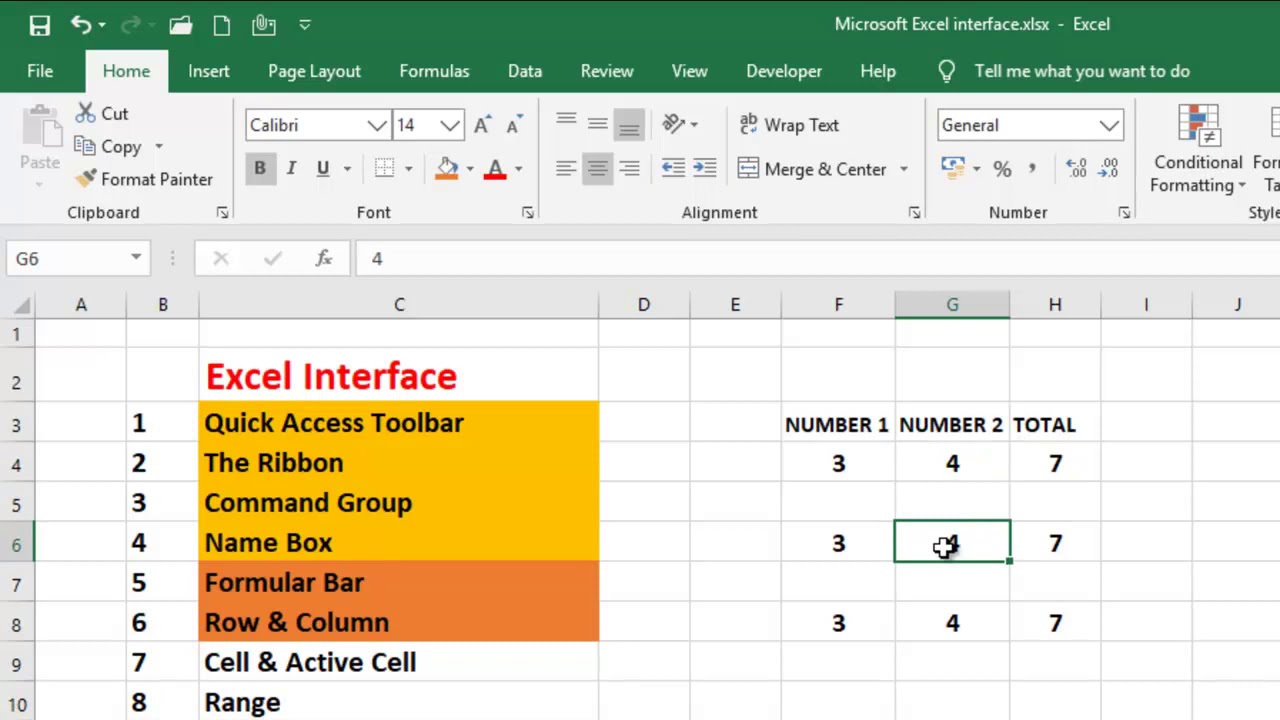Open the fill color dropdown arrow
Viewport: 1280px width, 720px height.
pos(470,169)
